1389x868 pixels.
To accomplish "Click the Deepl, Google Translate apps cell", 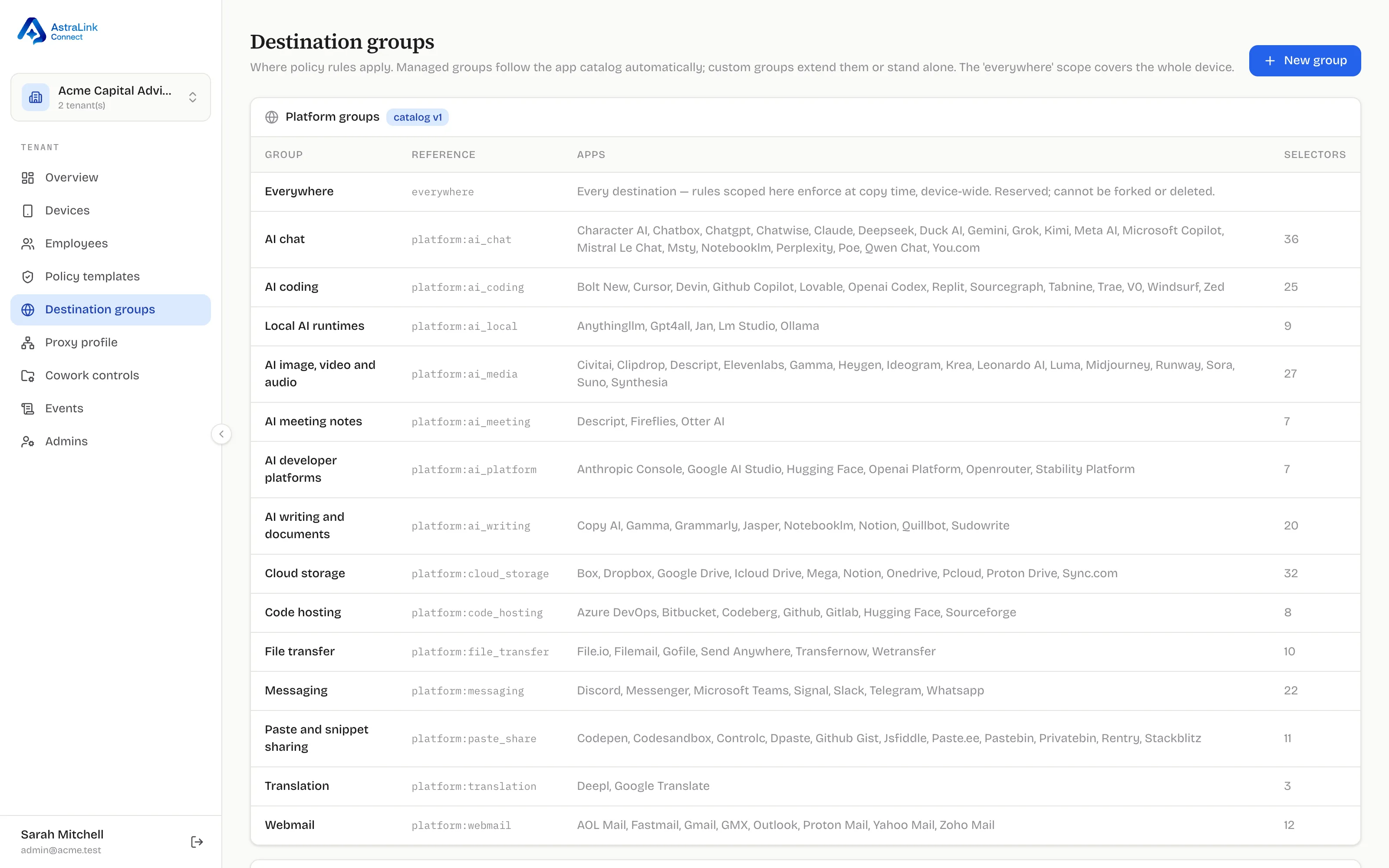I will pos(643,786).
